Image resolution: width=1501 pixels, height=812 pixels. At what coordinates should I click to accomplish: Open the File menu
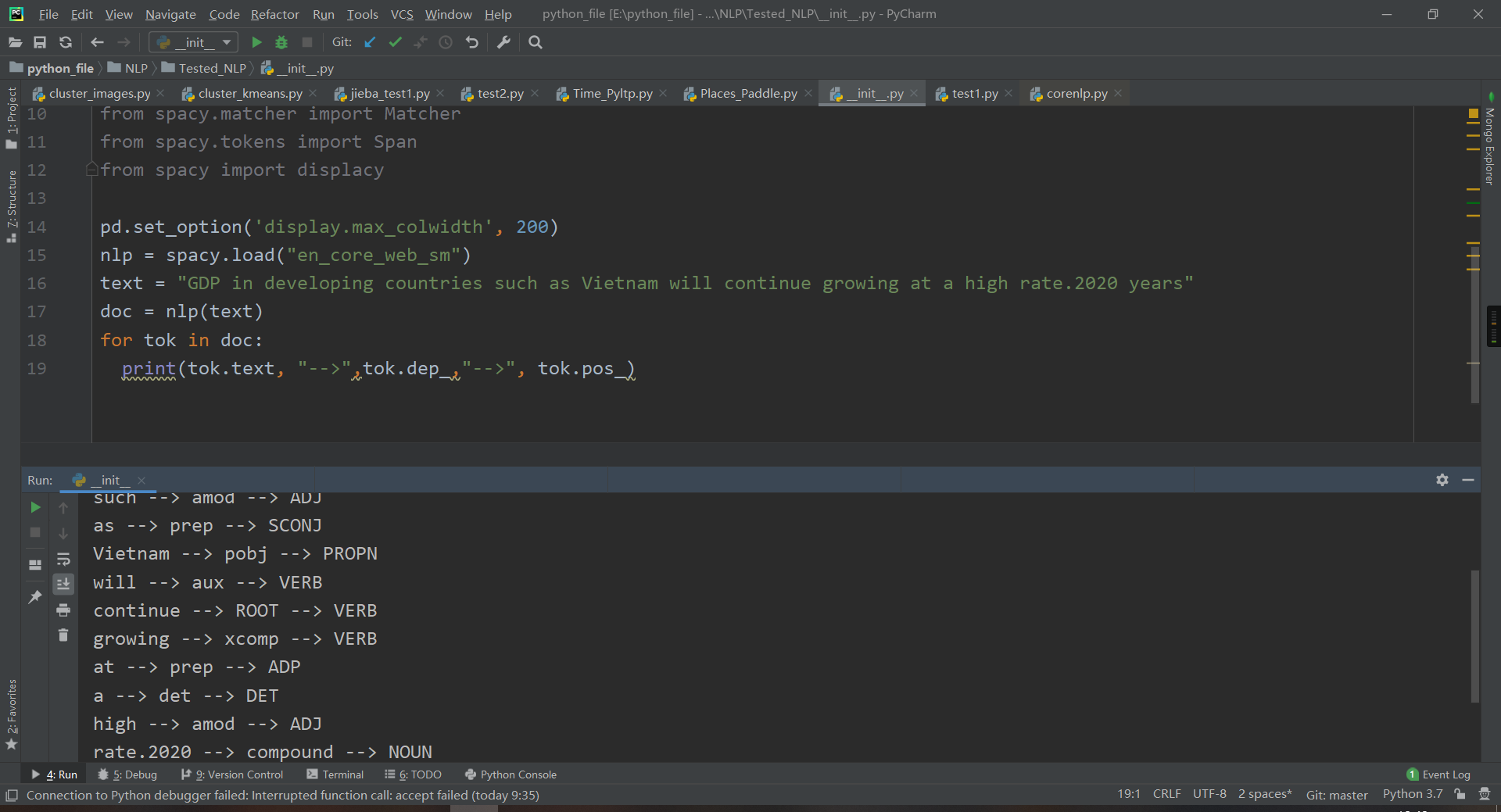pyautogui.click(x=48, y=14)
